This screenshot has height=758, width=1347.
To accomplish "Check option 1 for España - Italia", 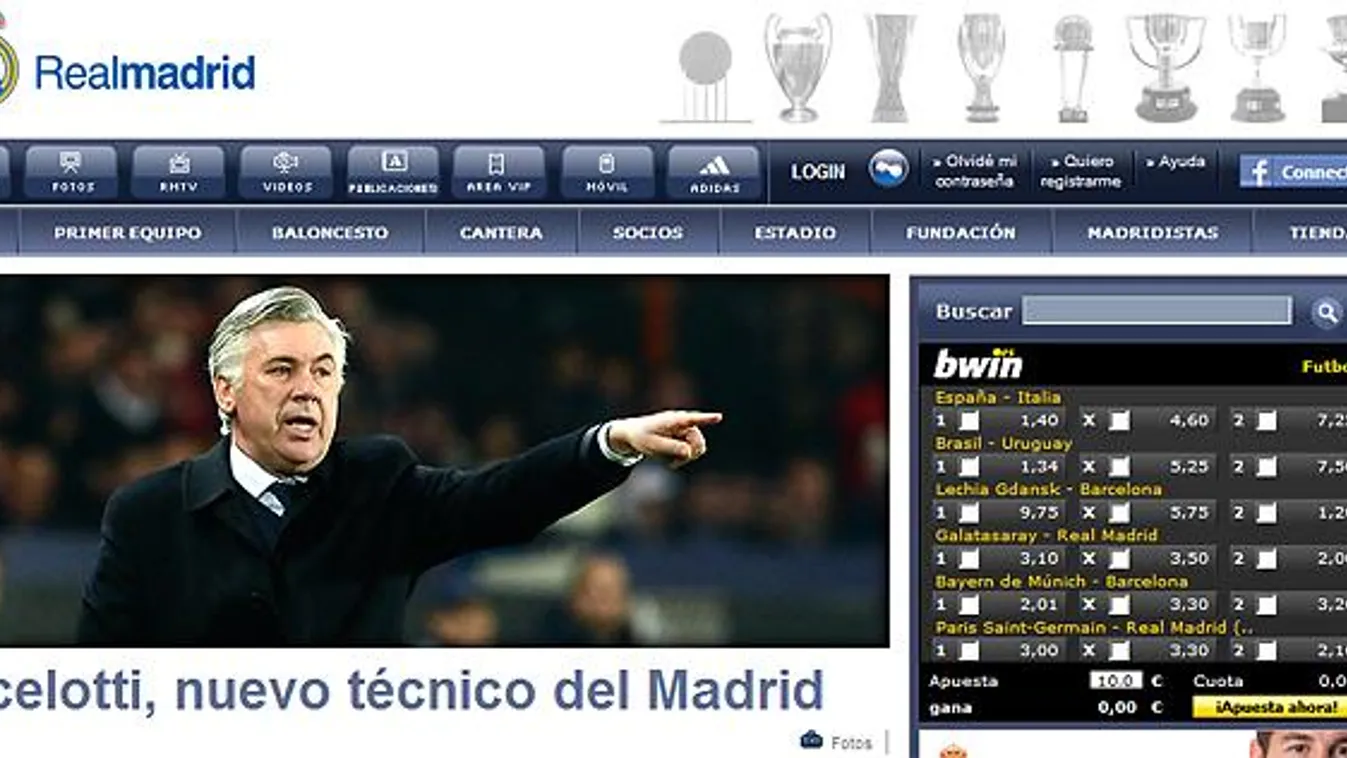I will pos(969,421).
